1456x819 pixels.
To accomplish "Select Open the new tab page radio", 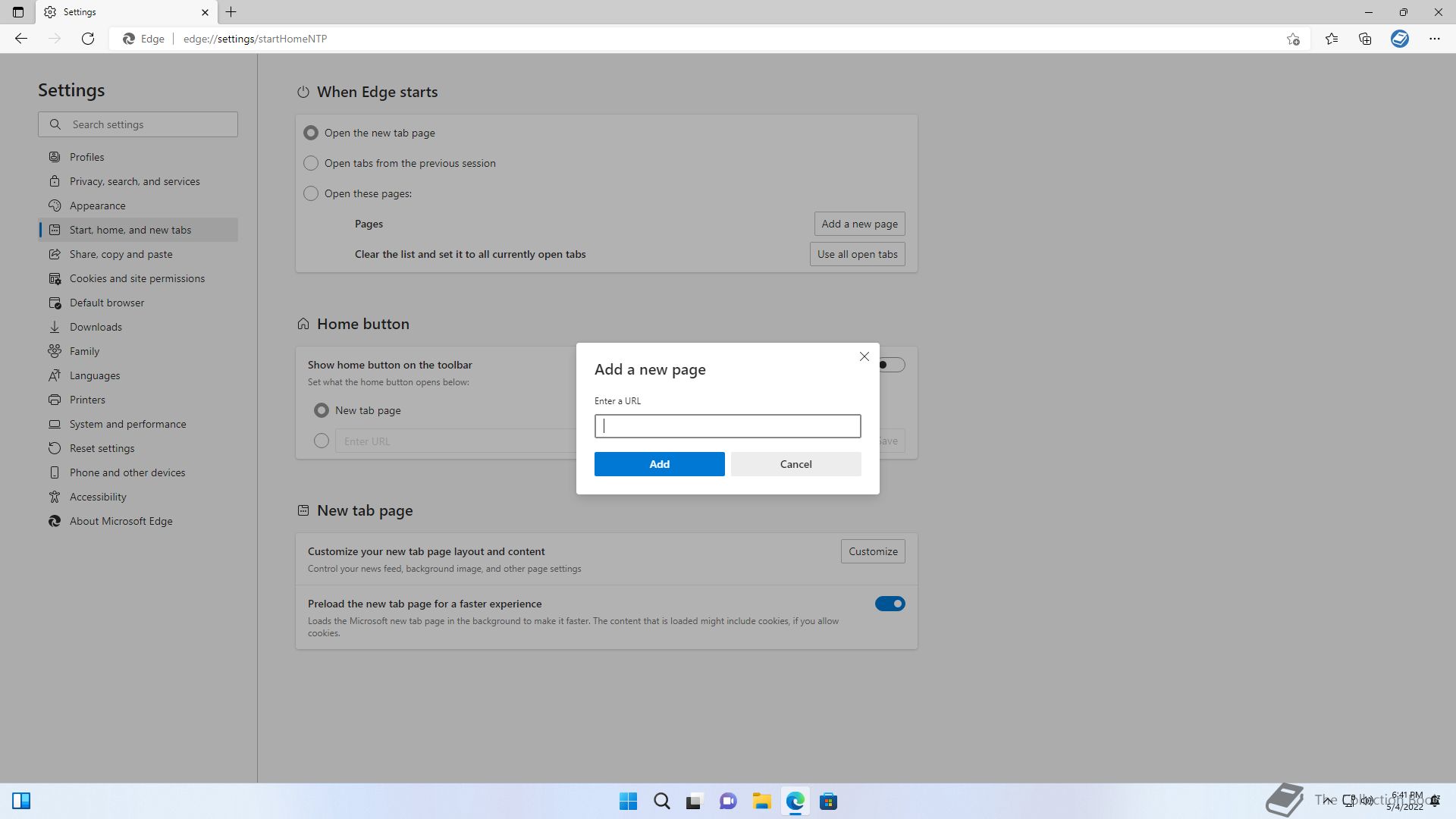I will 311,133.
